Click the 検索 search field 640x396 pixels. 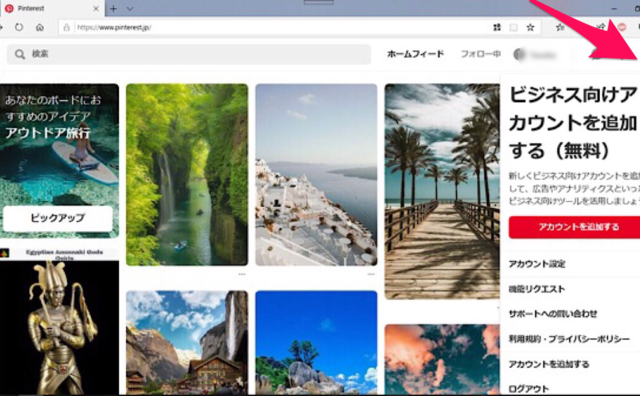(x=189, y=54)
